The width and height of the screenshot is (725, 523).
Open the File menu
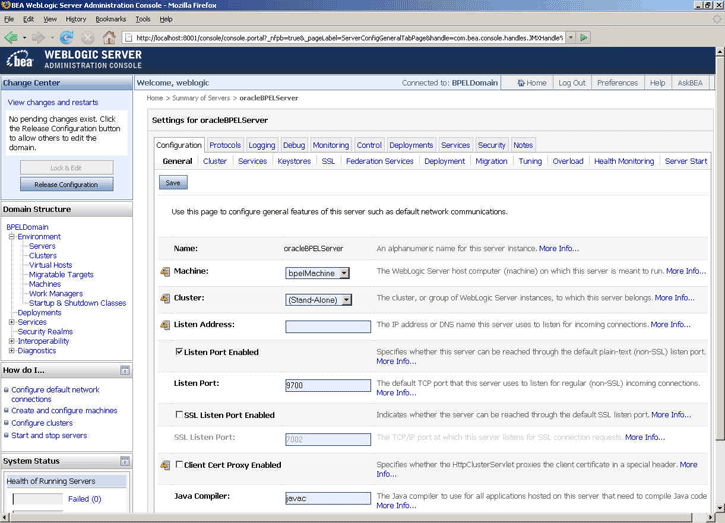(x=9, y=19)
